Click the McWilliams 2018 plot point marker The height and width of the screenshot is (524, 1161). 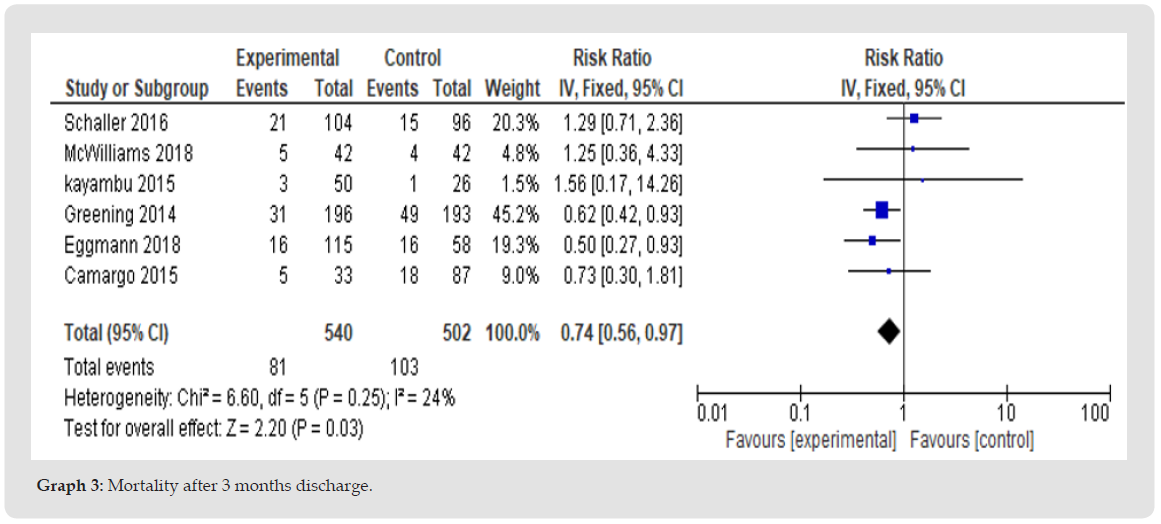[912, 149]
